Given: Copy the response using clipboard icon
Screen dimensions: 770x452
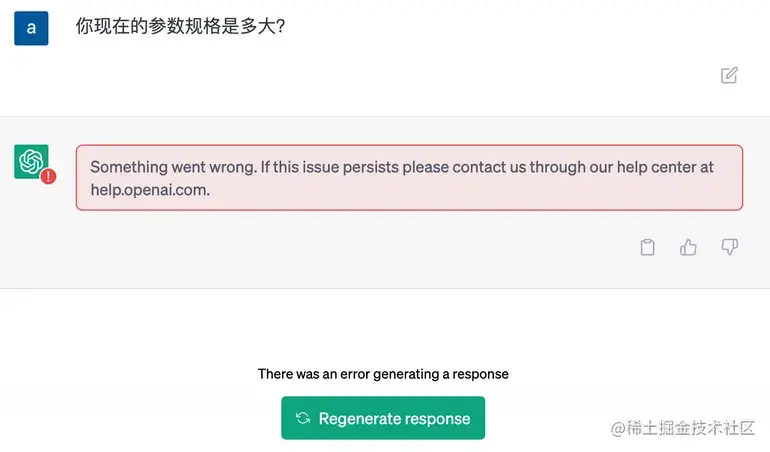Looking at the screenshot, I should tap(647, 247).
